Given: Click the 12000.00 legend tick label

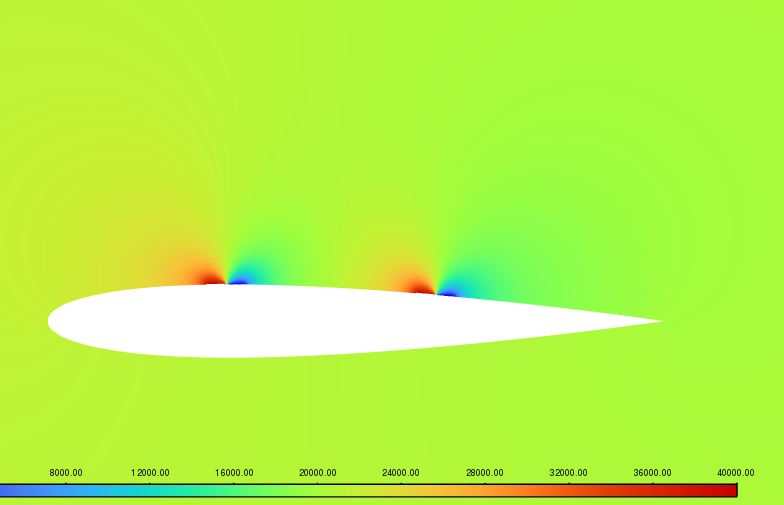Looking at the screenshot, I should [x=150, y=473].
